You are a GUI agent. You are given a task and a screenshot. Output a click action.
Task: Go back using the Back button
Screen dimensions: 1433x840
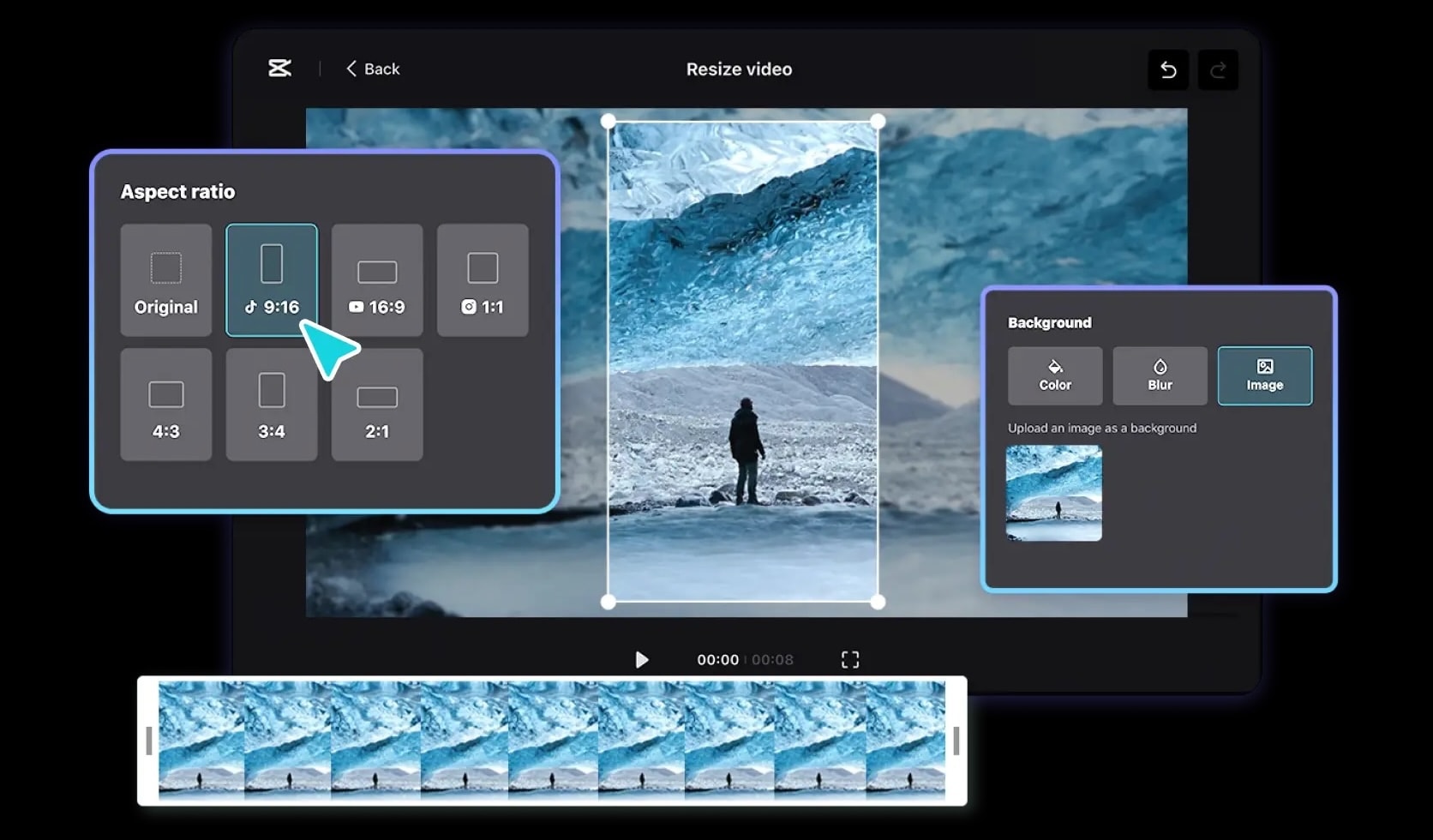pyautogui.click(x=373, y=69)
